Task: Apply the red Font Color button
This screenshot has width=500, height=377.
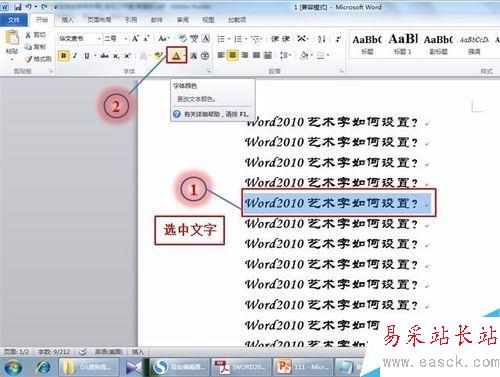Action: [176, 56]
